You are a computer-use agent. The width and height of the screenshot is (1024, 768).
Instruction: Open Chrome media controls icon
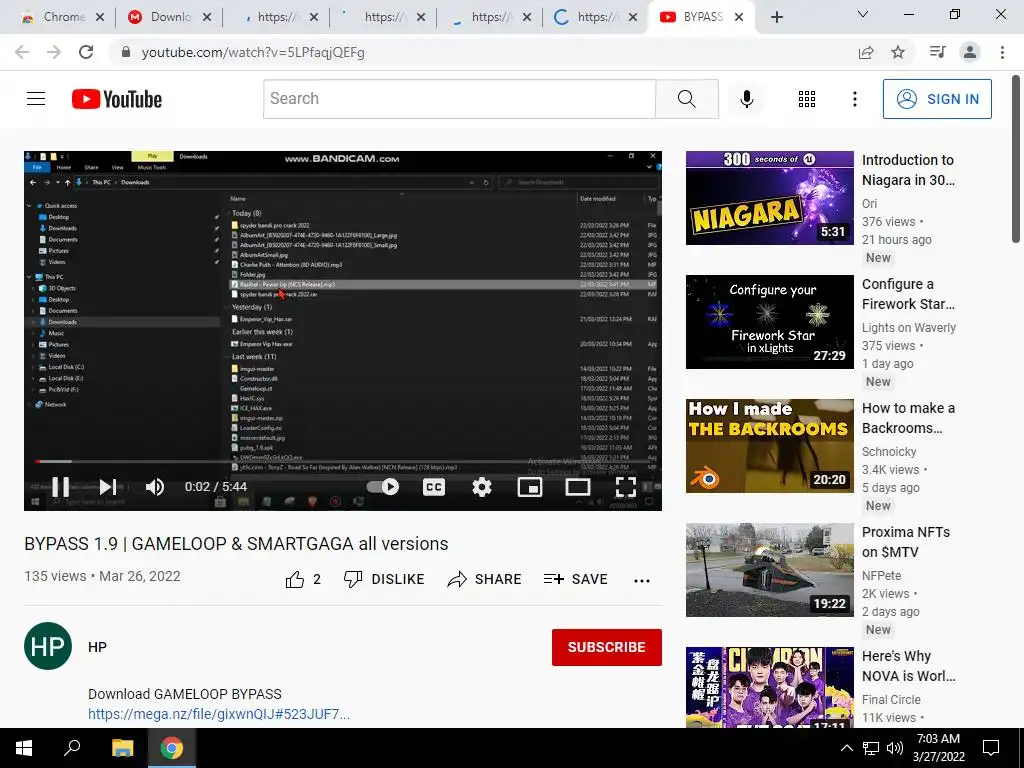coord(937,52)
